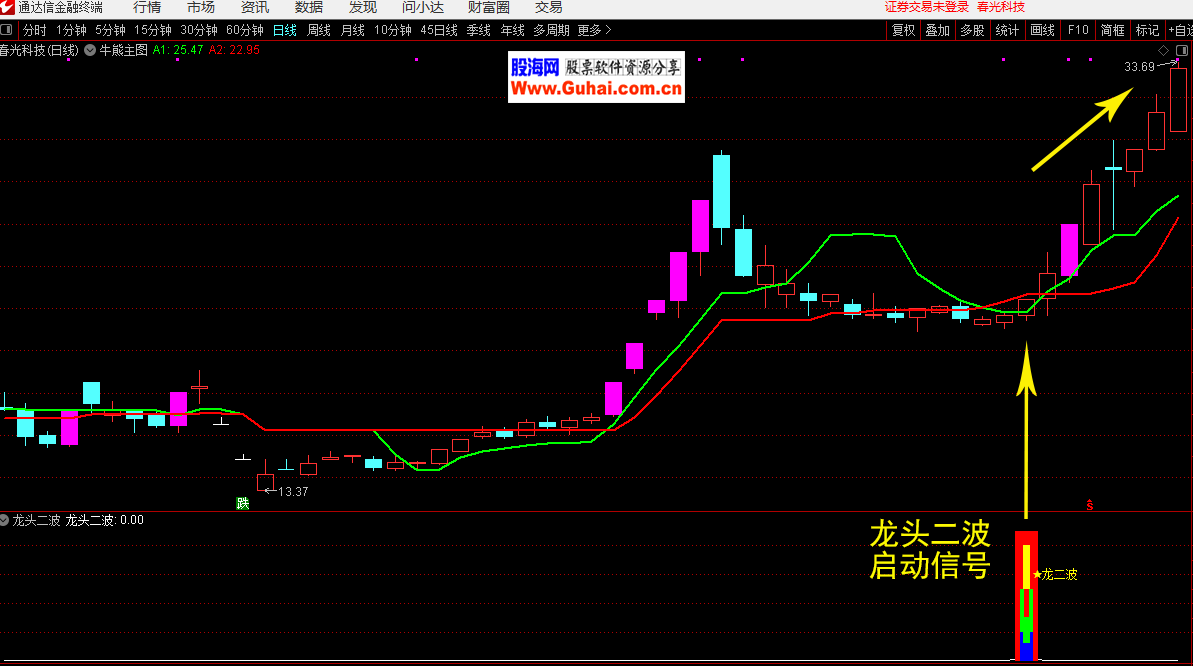Screen dimensions: 1193x666
Task: Expand 更多 period options
Action: pyautogui.click(x=594, y=30)
